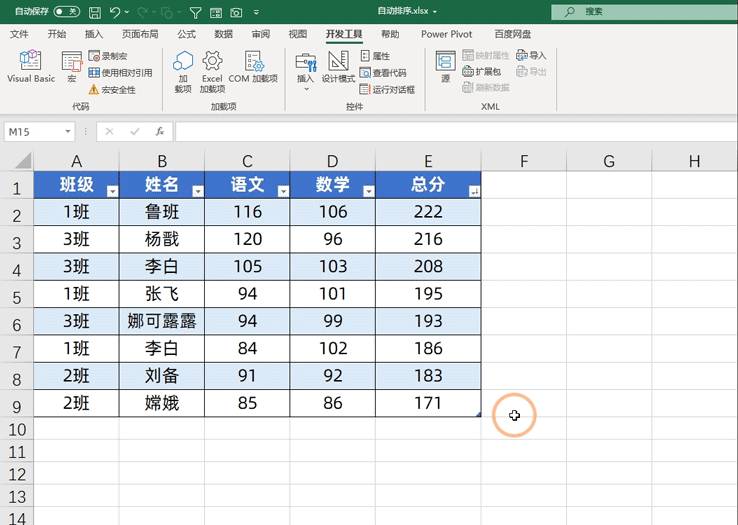Click the filter funnel quick-access icon

point(195,12)
